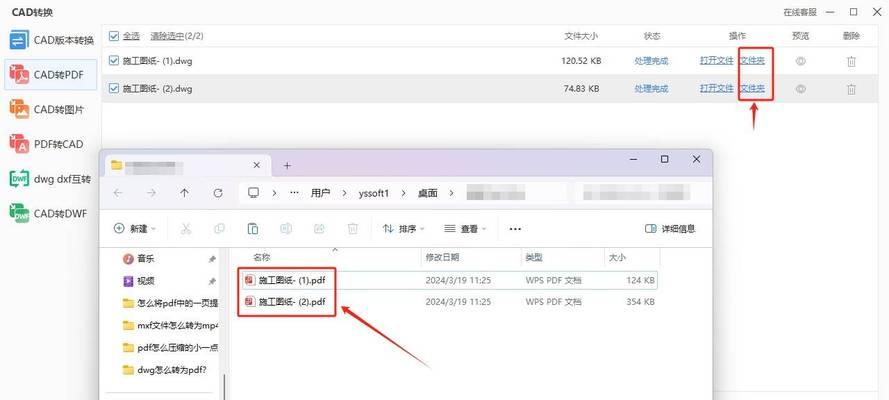Unpin 视频 via its pin icon

point(211,281)
